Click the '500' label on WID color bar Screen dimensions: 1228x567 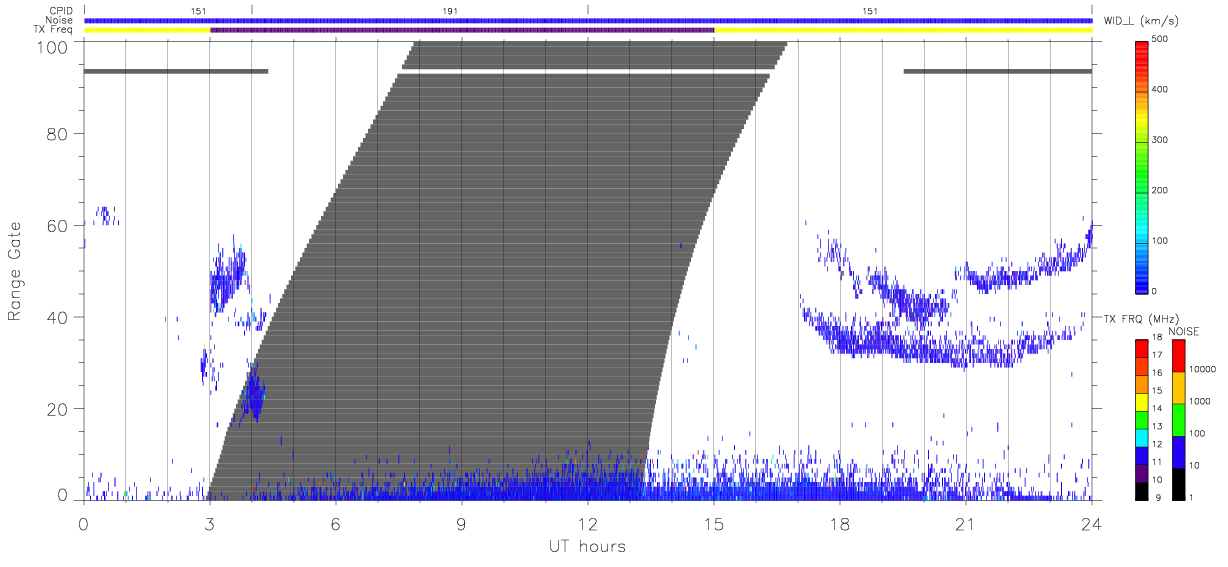1162,39
